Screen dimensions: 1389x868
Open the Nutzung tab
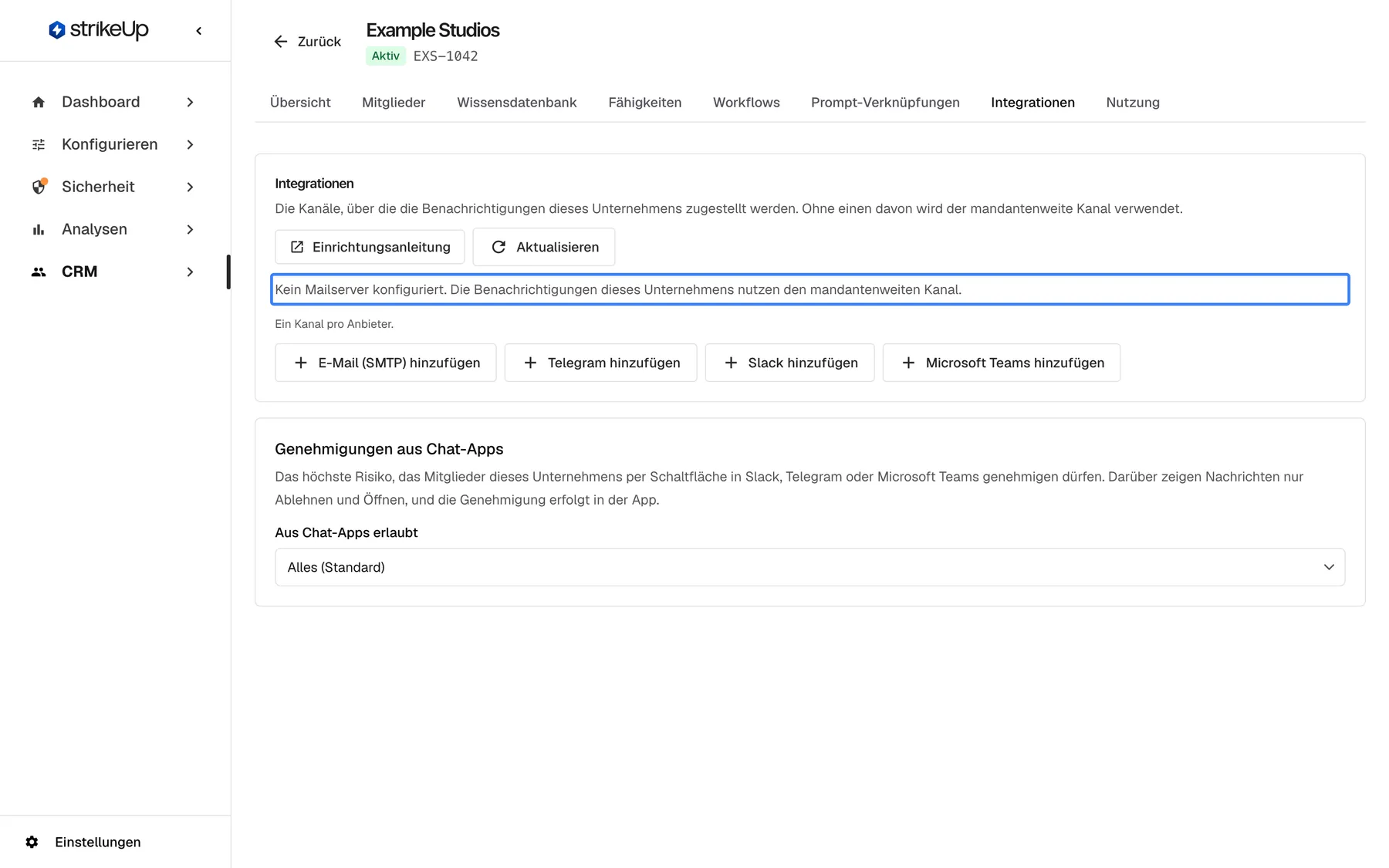pos(1133,103)
